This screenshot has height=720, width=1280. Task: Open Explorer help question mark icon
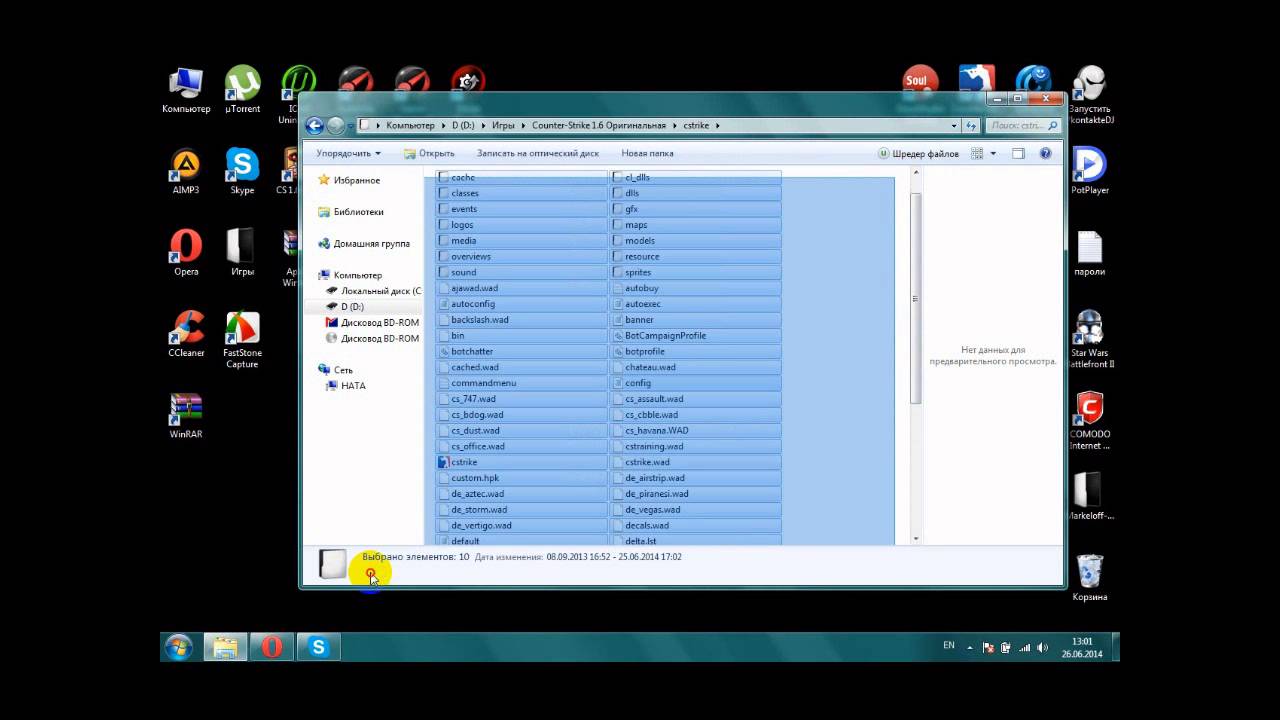tap(1045, 153)
